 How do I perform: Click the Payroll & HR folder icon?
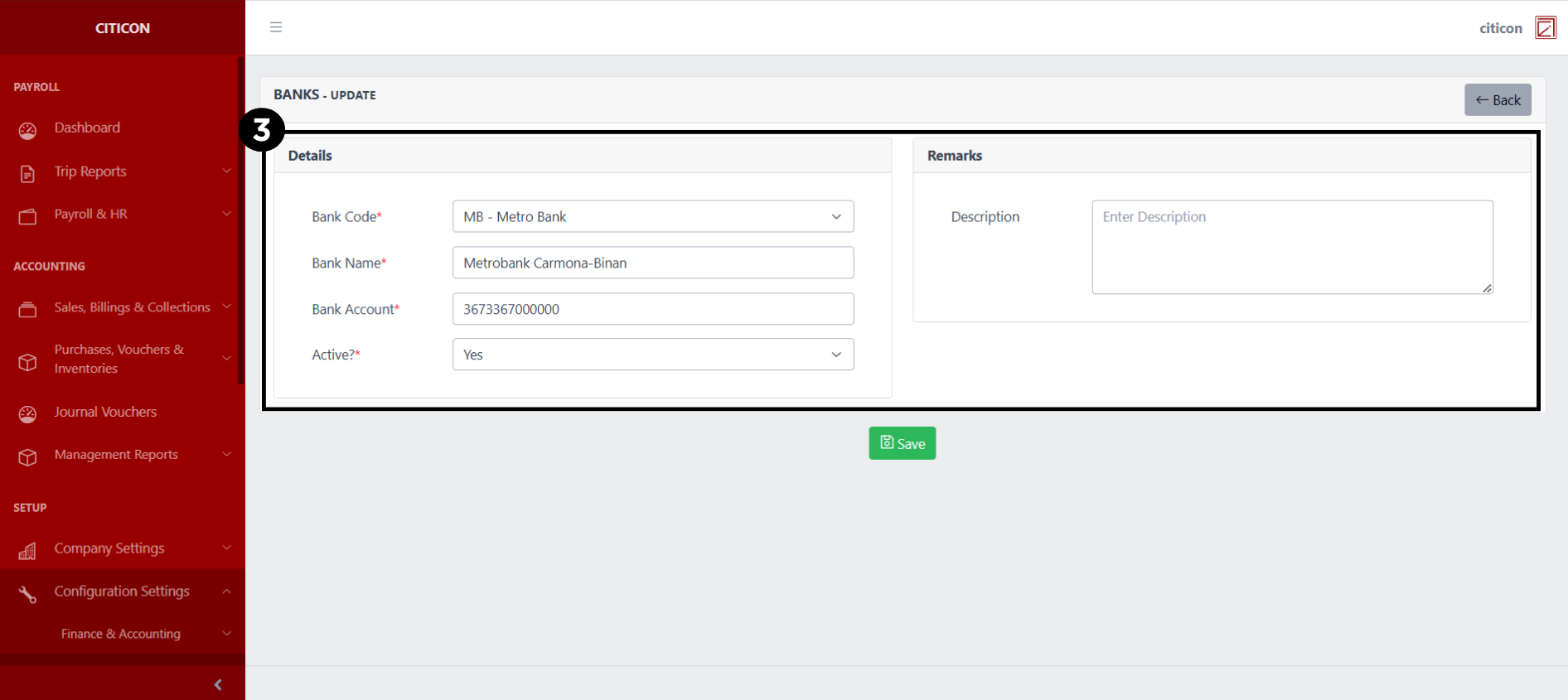(27, 216)
